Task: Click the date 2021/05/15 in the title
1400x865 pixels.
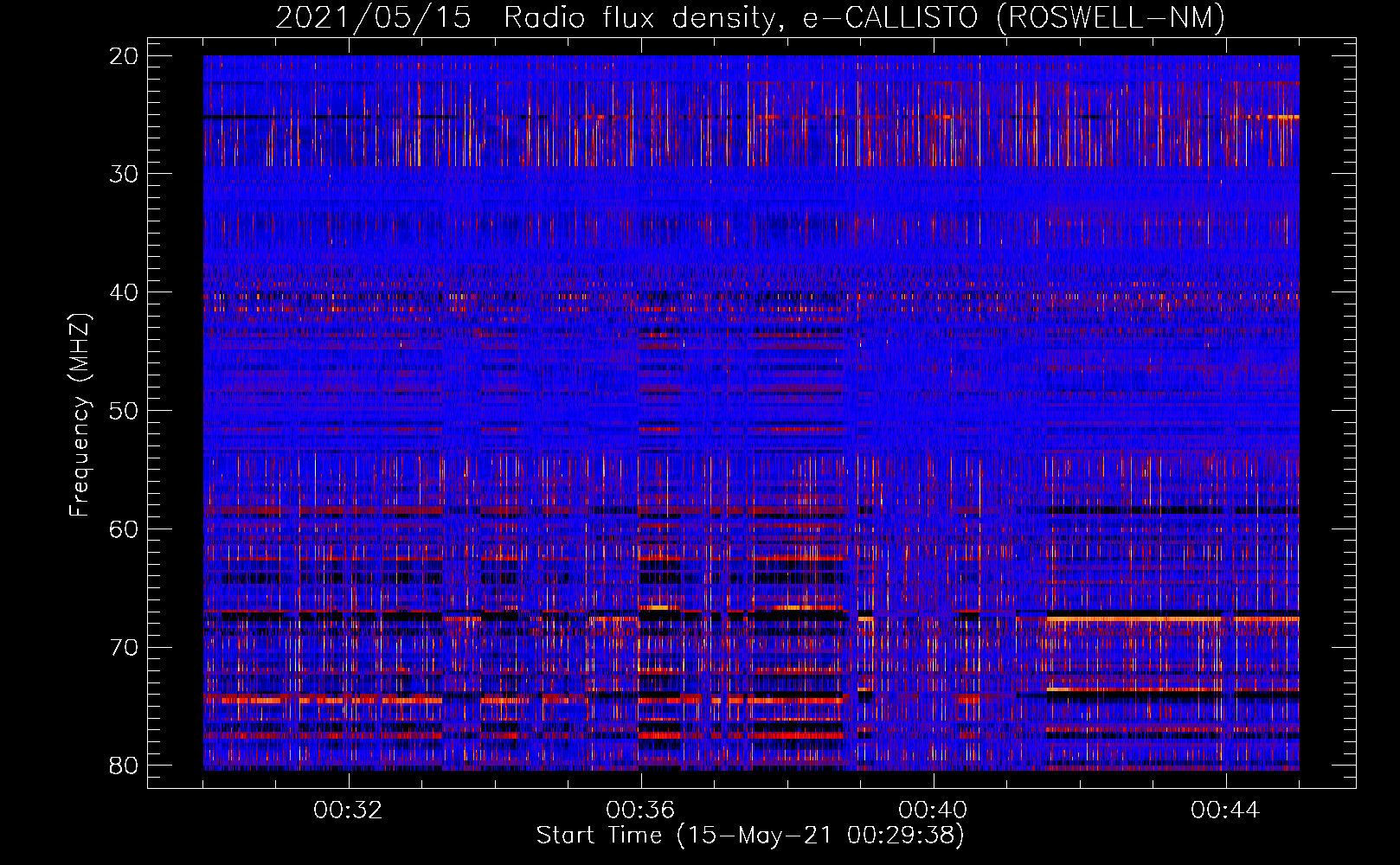Action: [x=373, y=17]
